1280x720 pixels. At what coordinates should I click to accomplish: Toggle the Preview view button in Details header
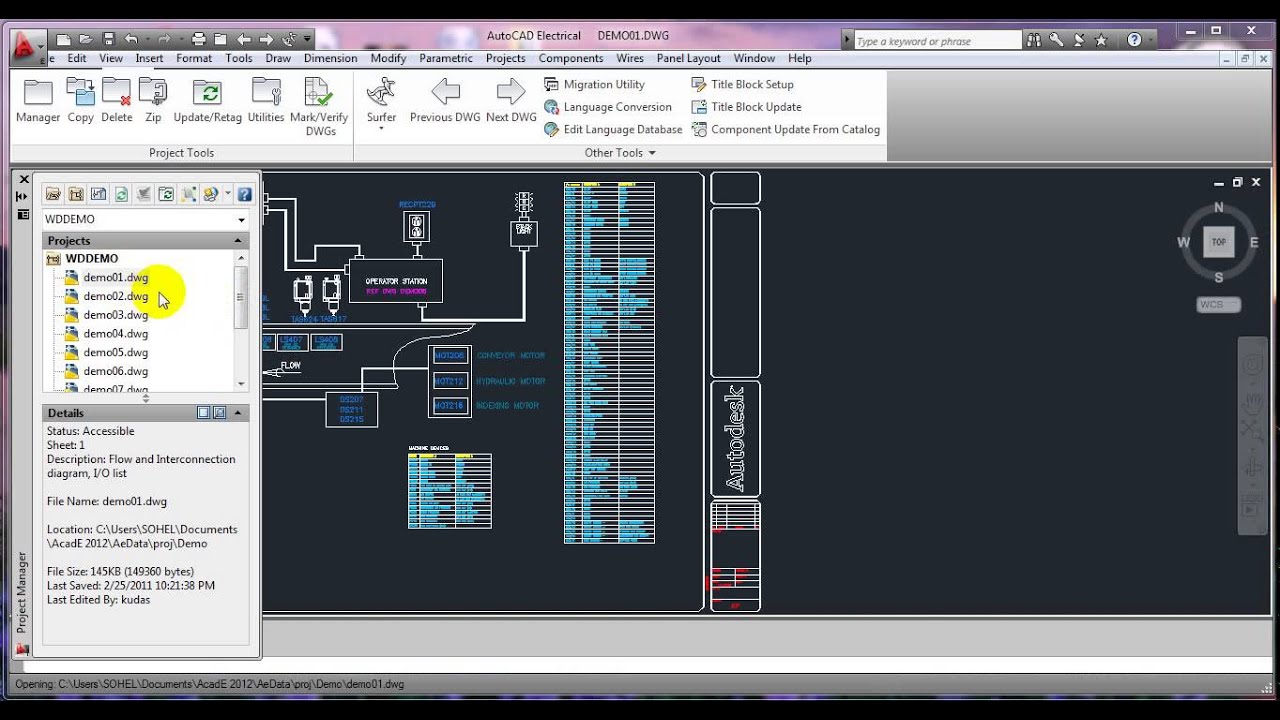point(219,413)
